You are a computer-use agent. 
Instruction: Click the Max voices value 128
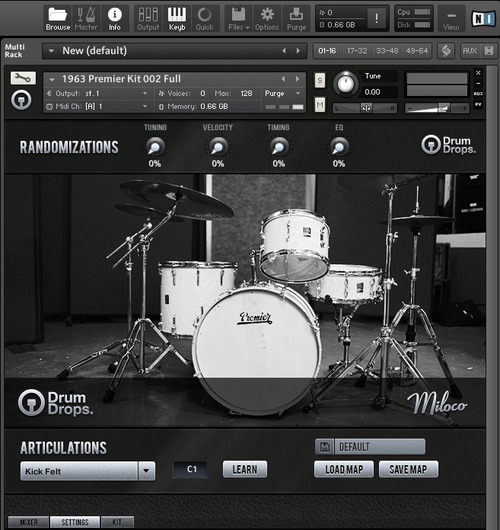pyautogui.click(x=246, y=93)
